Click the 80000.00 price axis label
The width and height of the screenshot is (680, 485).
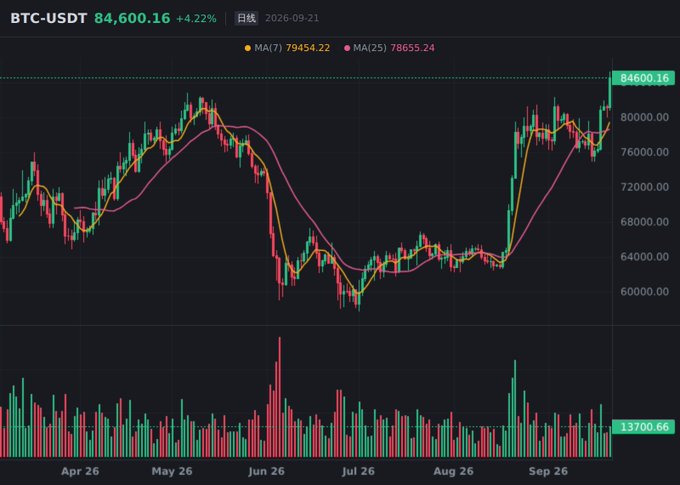tap(644, 117)
